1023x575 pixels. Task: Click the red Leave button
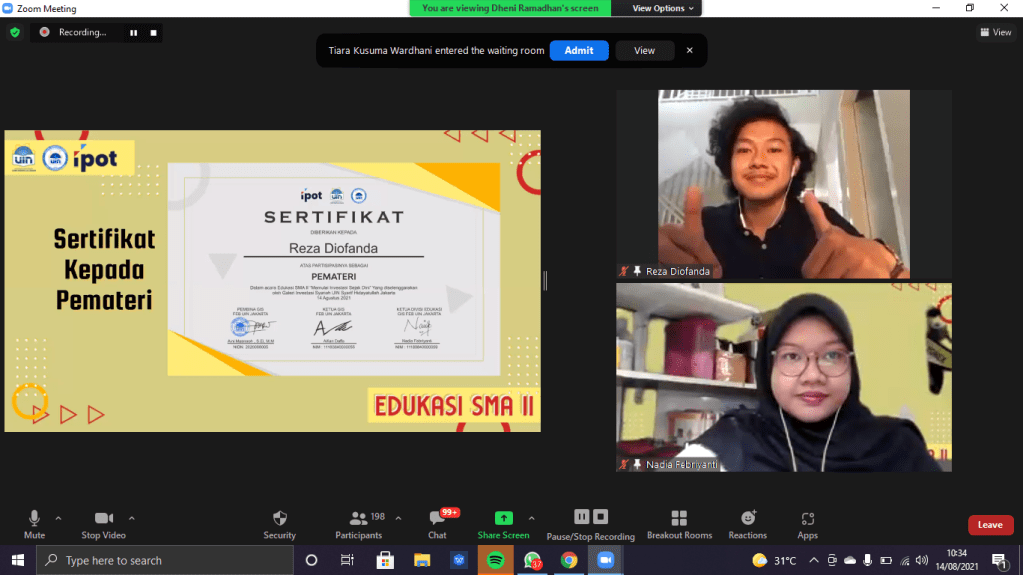(989, 525)
